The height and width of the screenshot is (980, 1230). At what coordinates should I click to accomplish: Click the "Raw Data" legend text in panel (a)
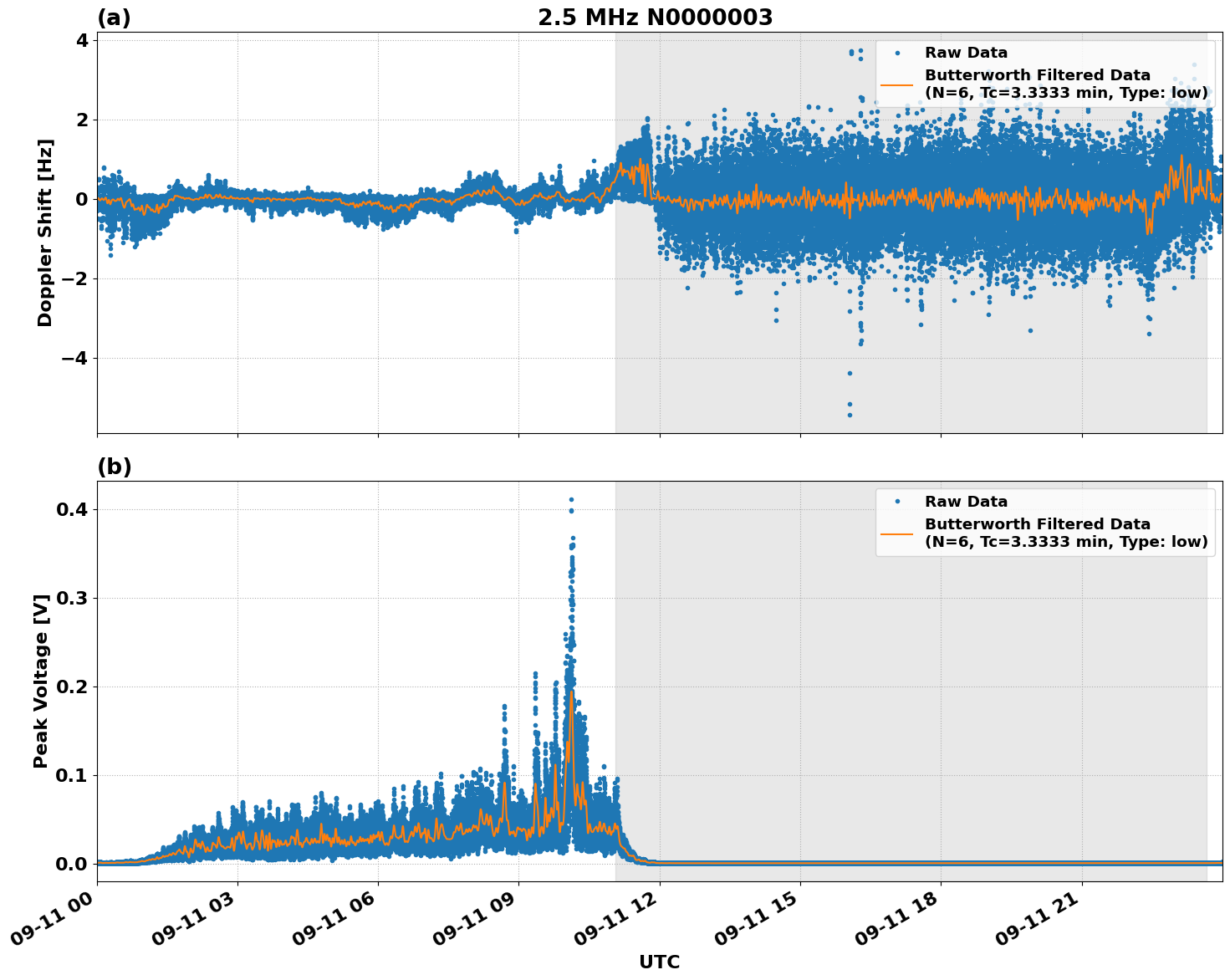(966, 53)
